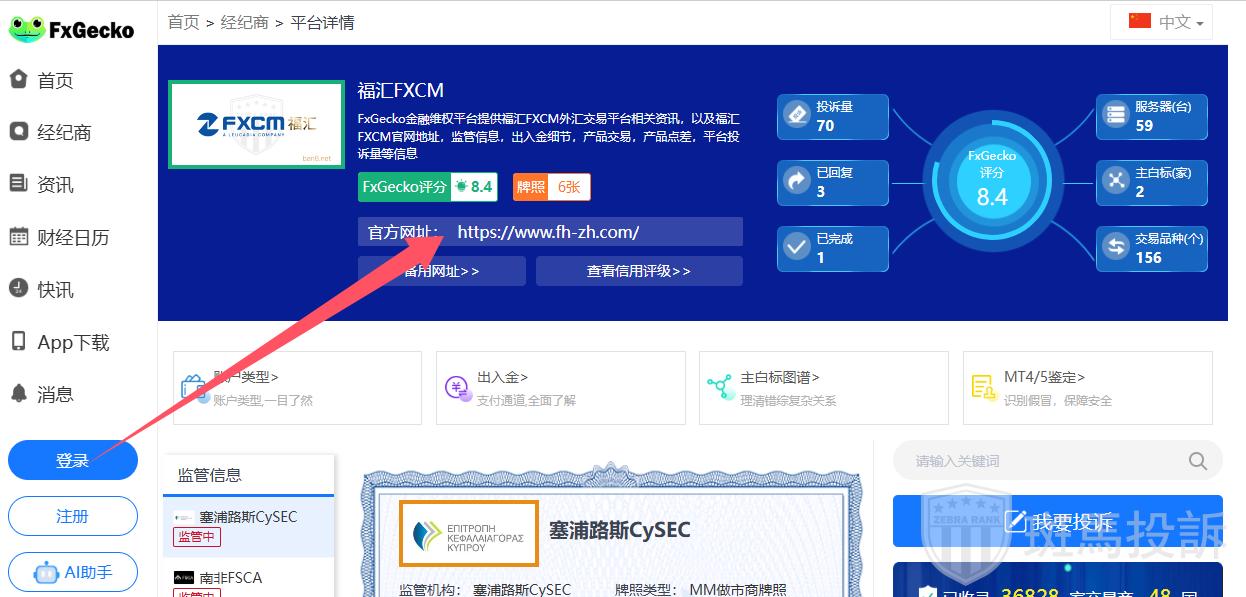Screen dimensions: 1246x597
Task: Open the MT4/5鉴定 verification card
Action: click(x=1087, y=388)
